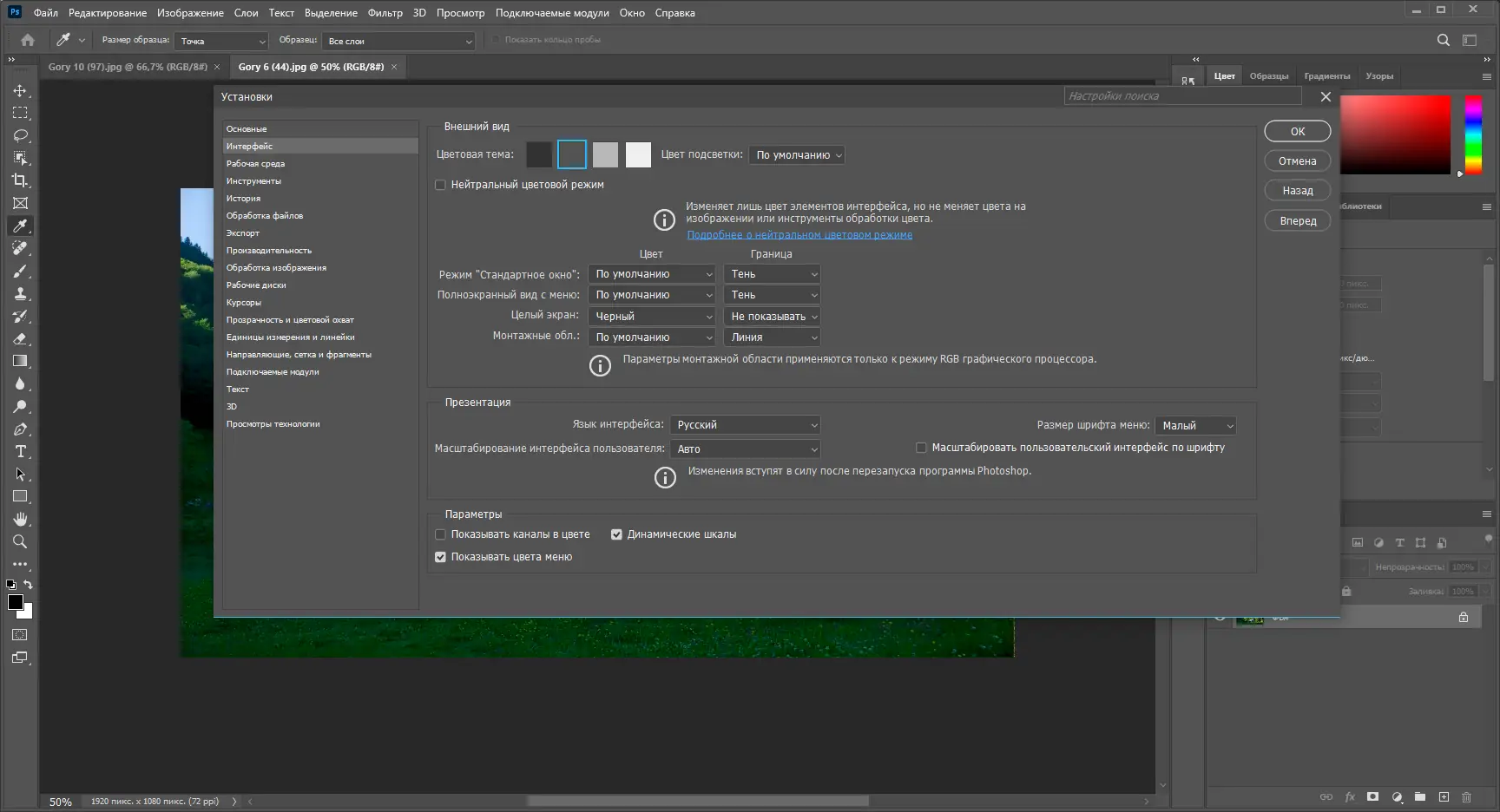The height and width of the screenshot is (812, 1500).
Task: Enable scaling UI by font checkbox
Action: pos(921,448)
